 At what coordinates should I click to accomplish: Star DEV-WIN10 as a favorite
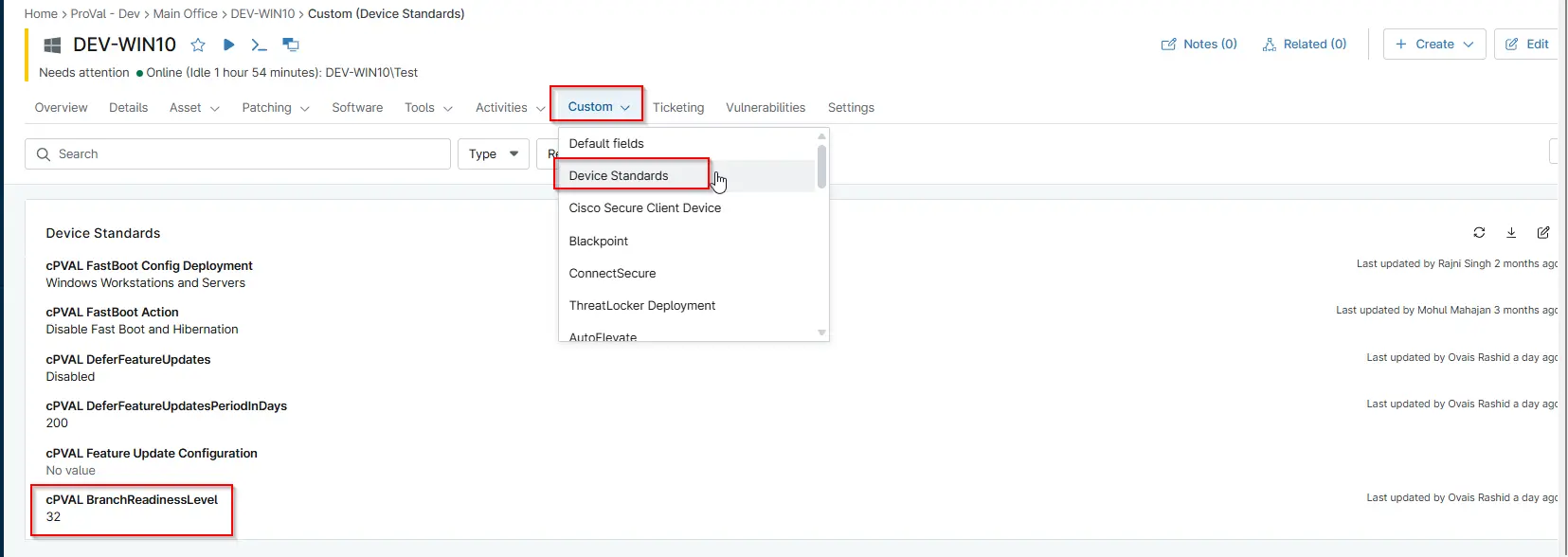198,45
